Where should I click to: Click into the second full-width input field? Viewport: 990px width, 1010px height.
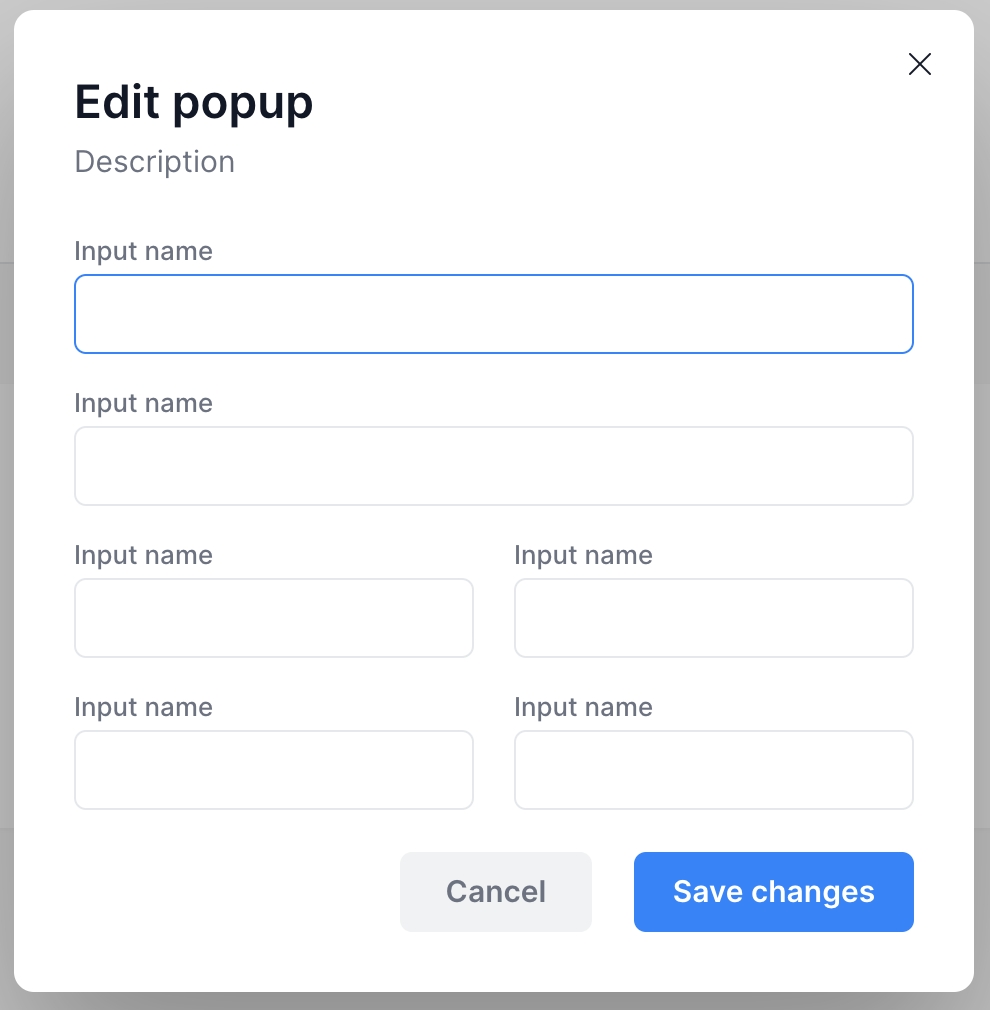tap(493, 466)
